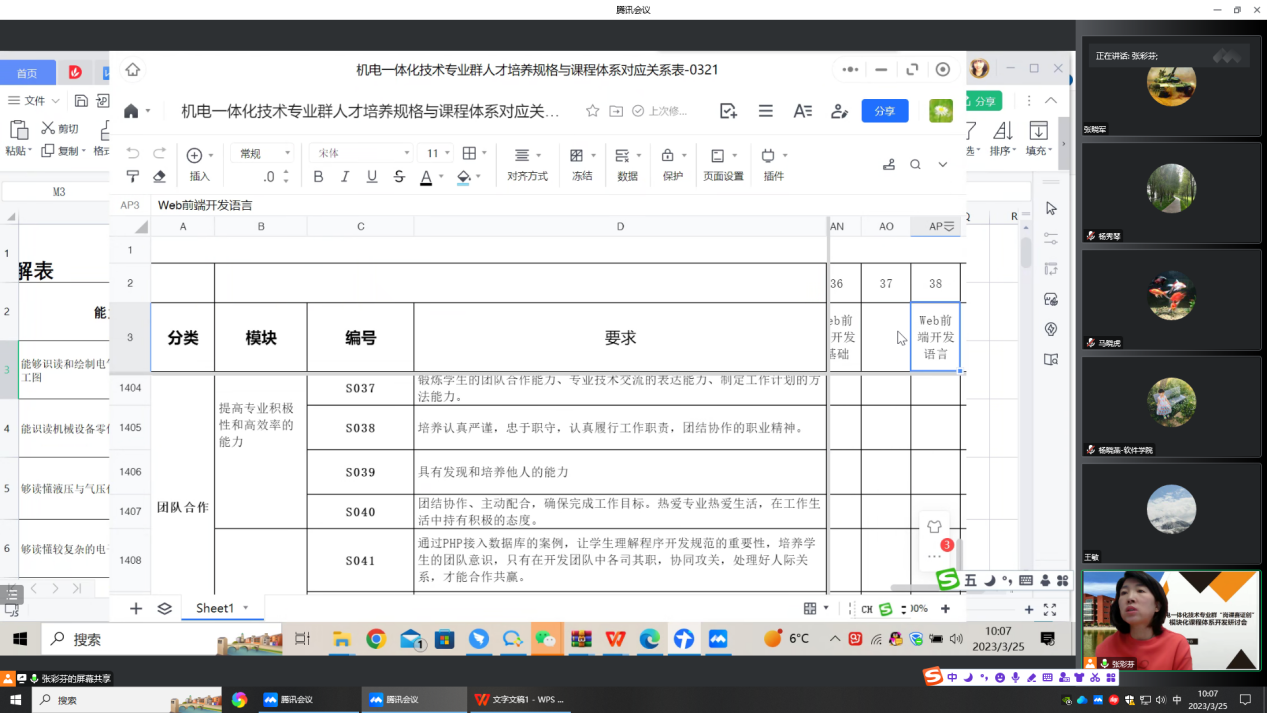This screenshot has height=713, width=1267.
Task: Select the format painter tool
Action: point(133,177)
